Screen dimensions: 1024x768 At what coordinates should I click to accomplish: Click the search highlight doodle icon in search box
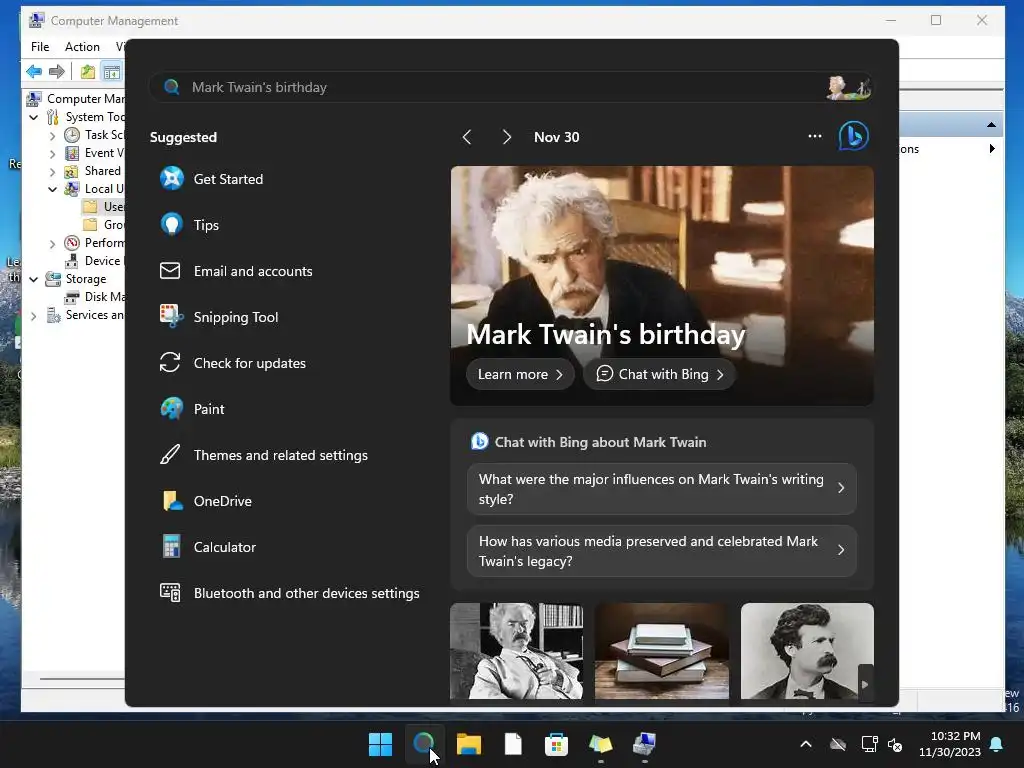[848, 87]
